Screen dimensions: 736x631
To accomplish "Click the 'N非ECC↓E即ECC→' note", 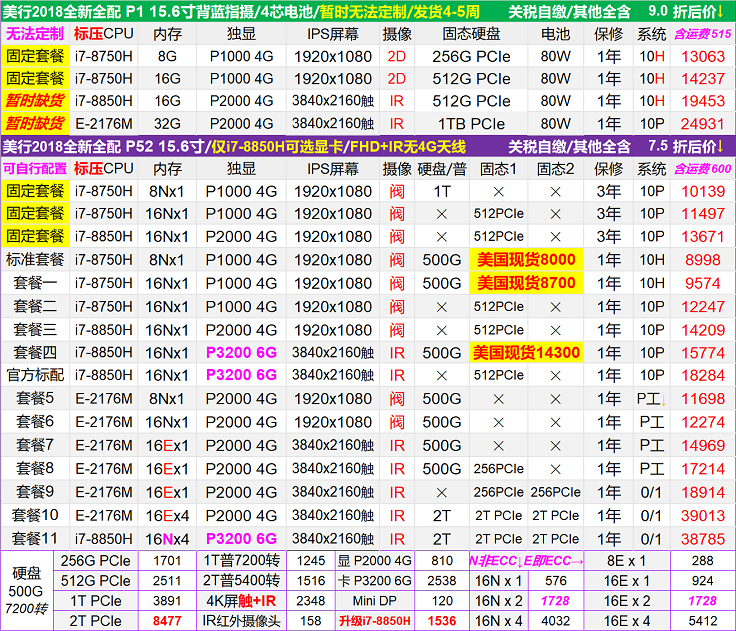I will 526,561.
